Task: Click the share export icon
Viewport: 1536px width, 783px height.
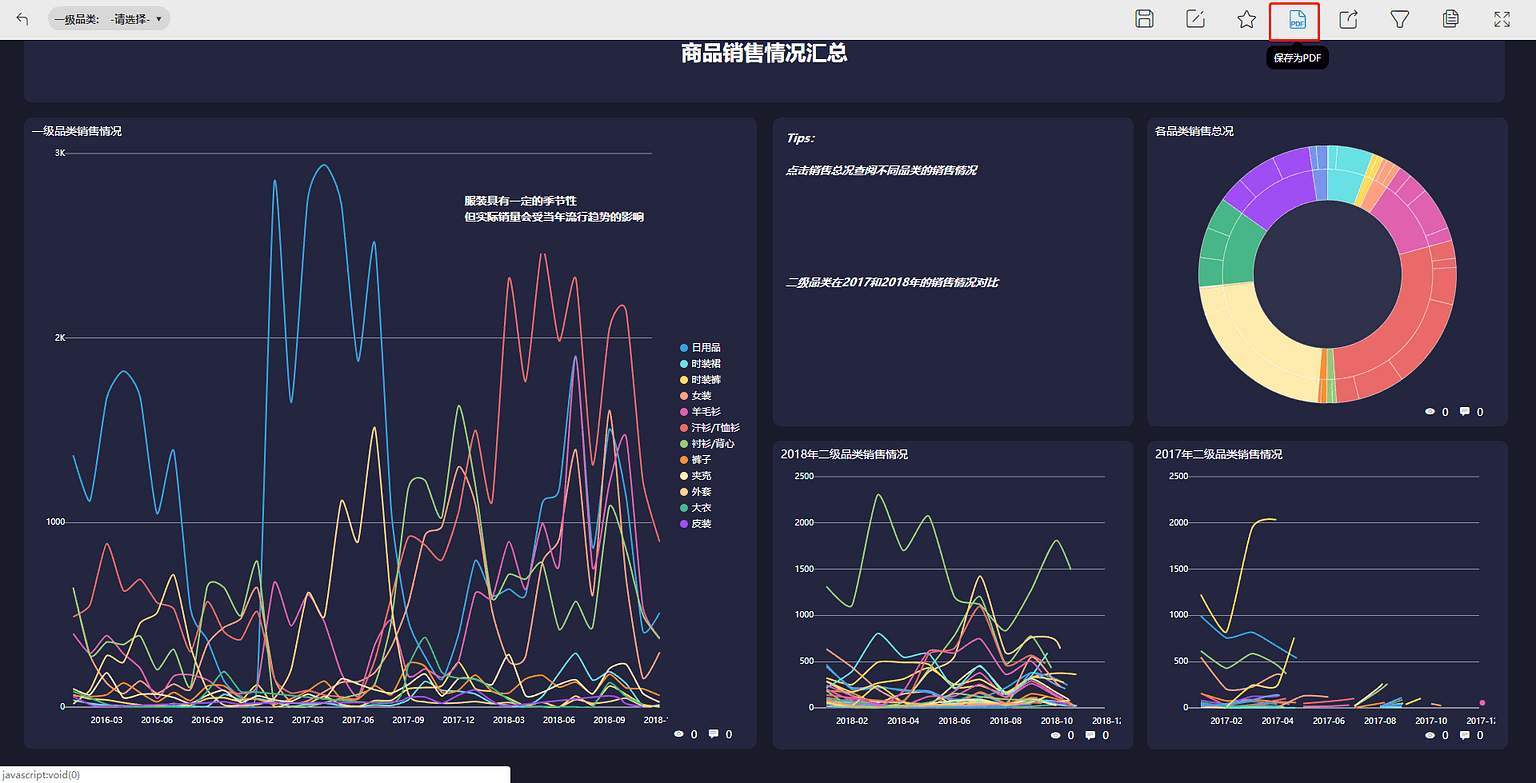Action: point(1348,19)
